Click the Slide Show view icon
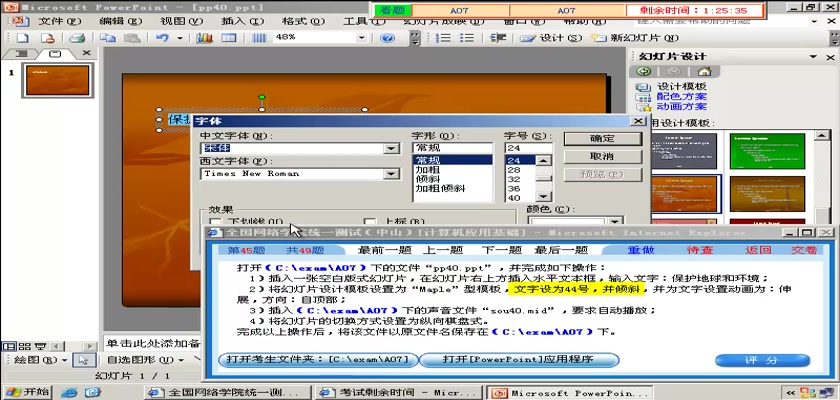 pyautogui.click(x=40, y=346)
